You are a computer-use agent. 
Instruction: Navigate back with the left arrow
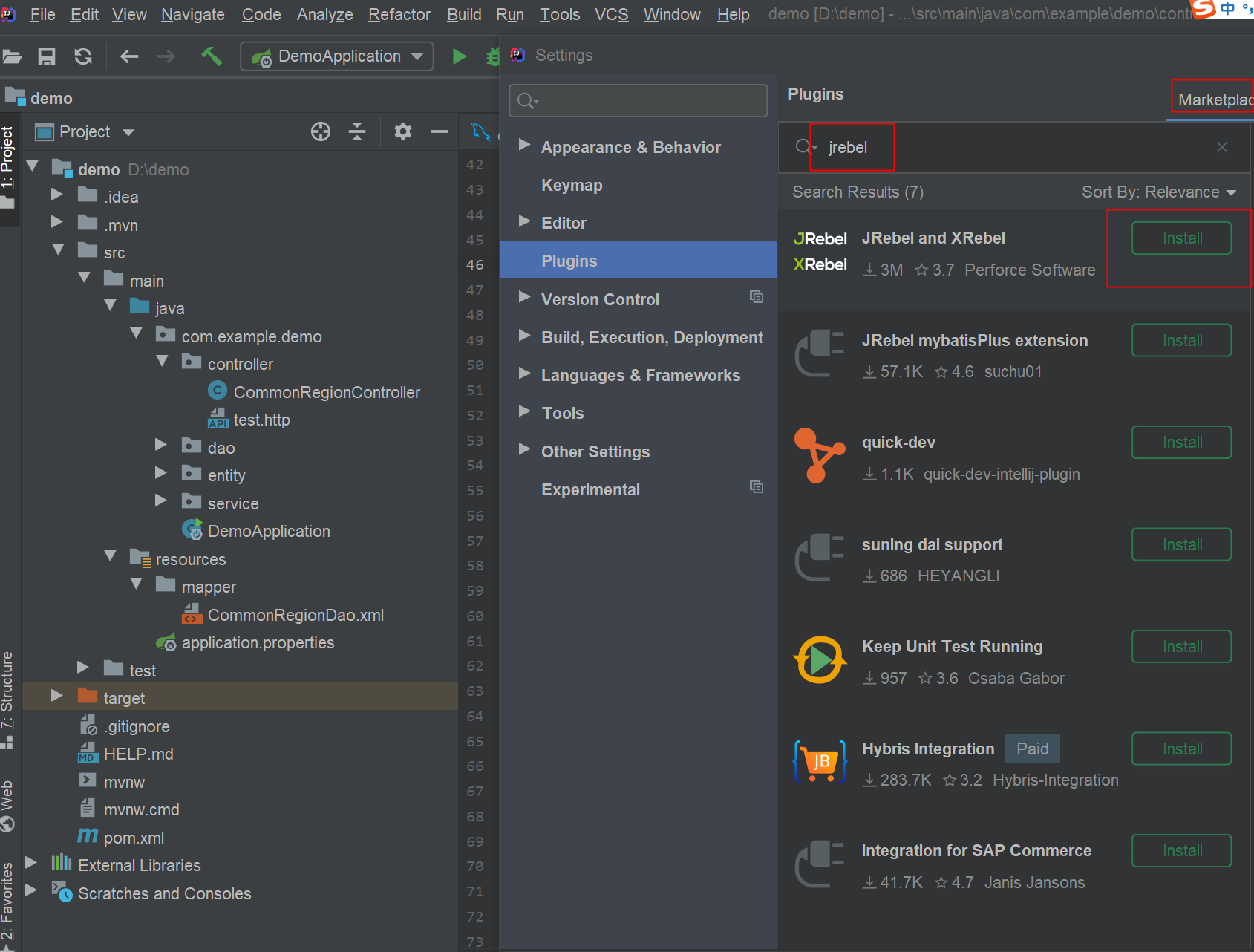point(129,56)
